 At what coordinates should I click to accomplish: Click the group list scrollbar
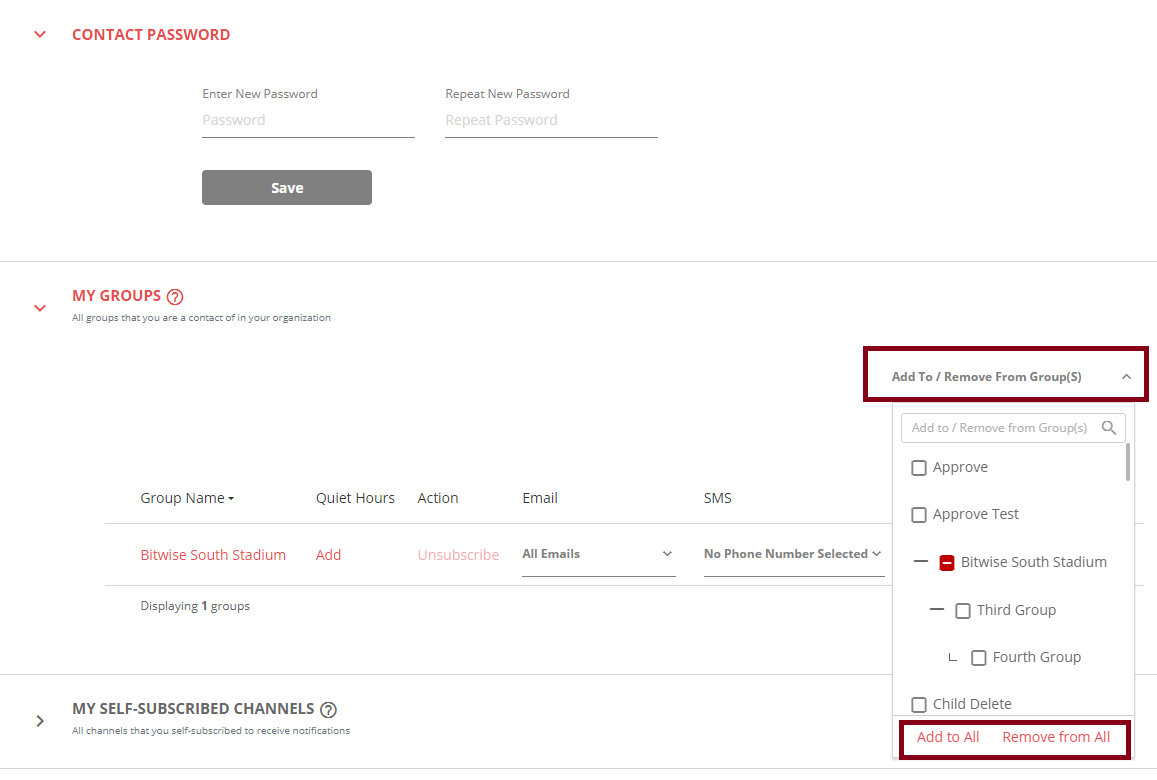pos(1127,462)
